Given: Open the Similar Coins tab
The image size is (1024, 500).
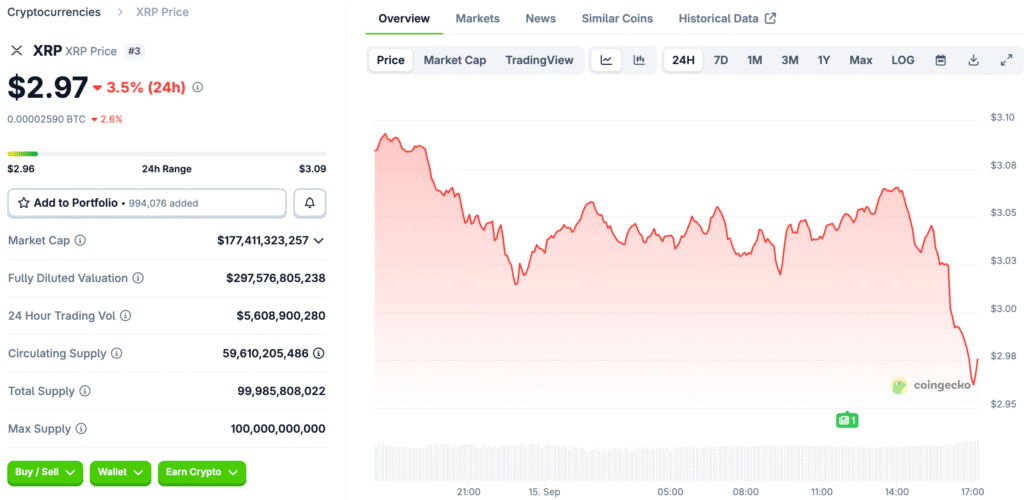Looking at the screenshot, I should coord(617,18).
